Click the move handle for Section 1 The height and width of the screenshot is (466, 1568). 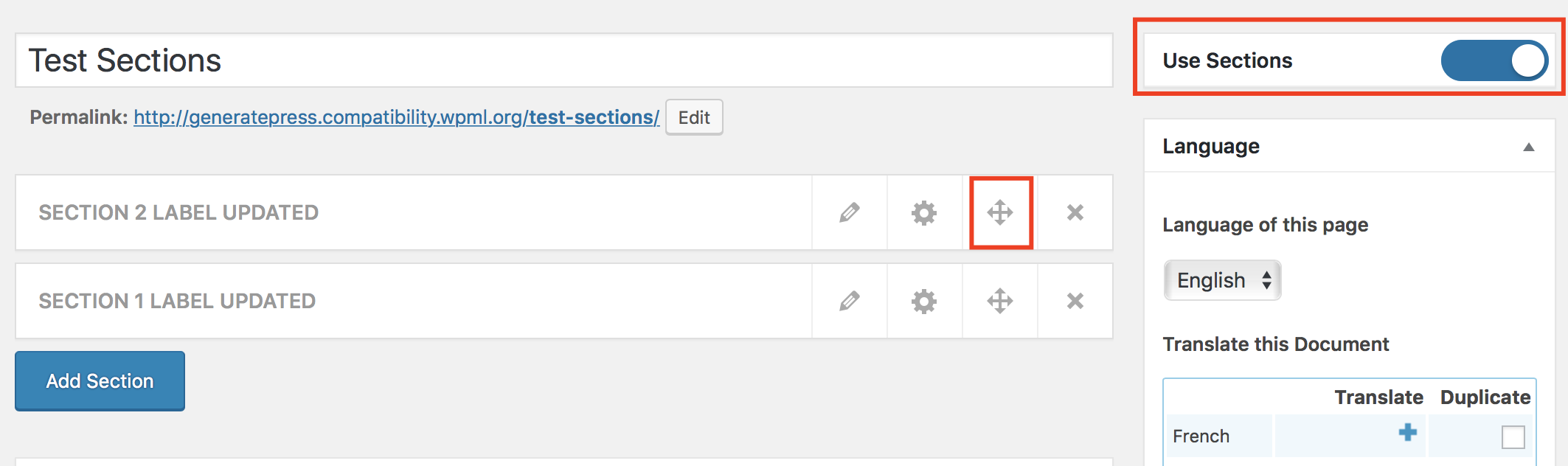[1000, 301]
